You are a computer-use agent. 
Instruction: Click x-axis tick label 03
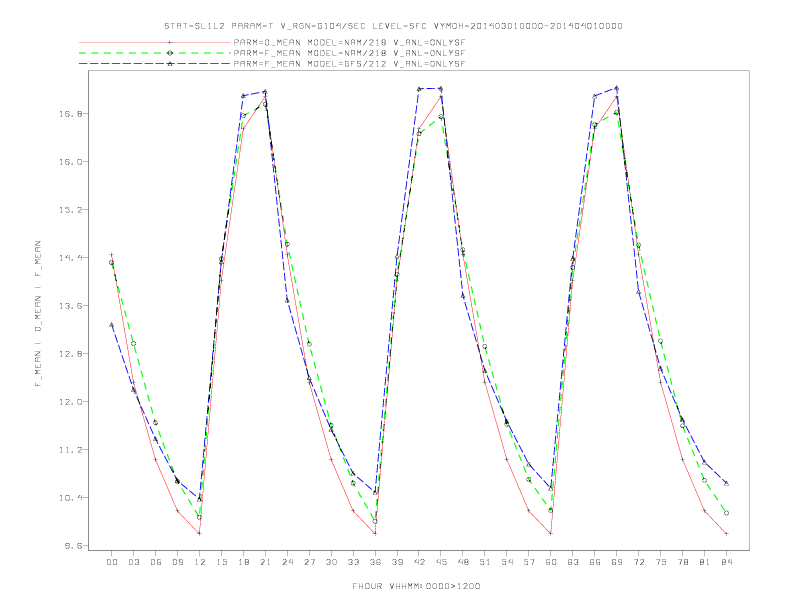pyautogui.click(x=133, y=562)
